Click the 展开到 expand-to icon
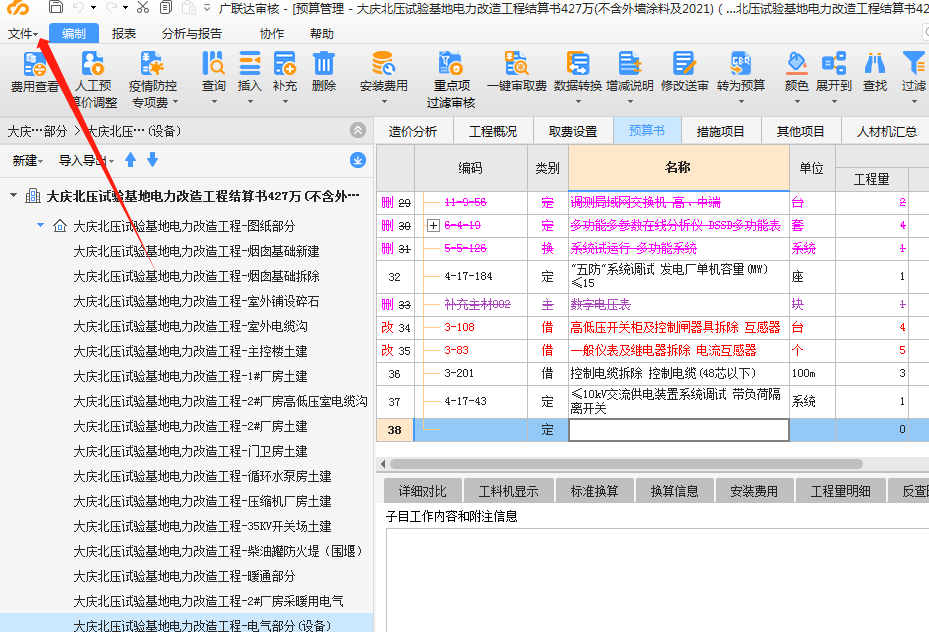929x632 pixels. pyautogui.click(x=834, y=63)
